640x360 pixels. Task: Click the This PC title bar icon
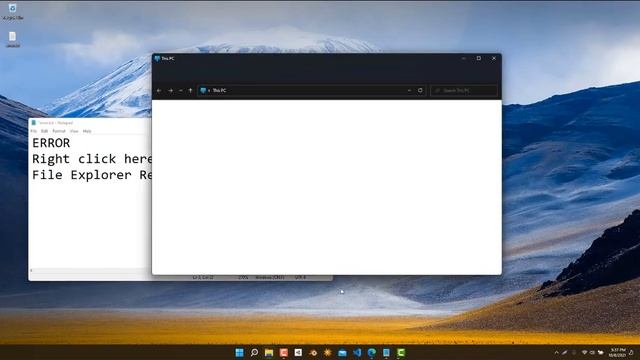point(157,58)
